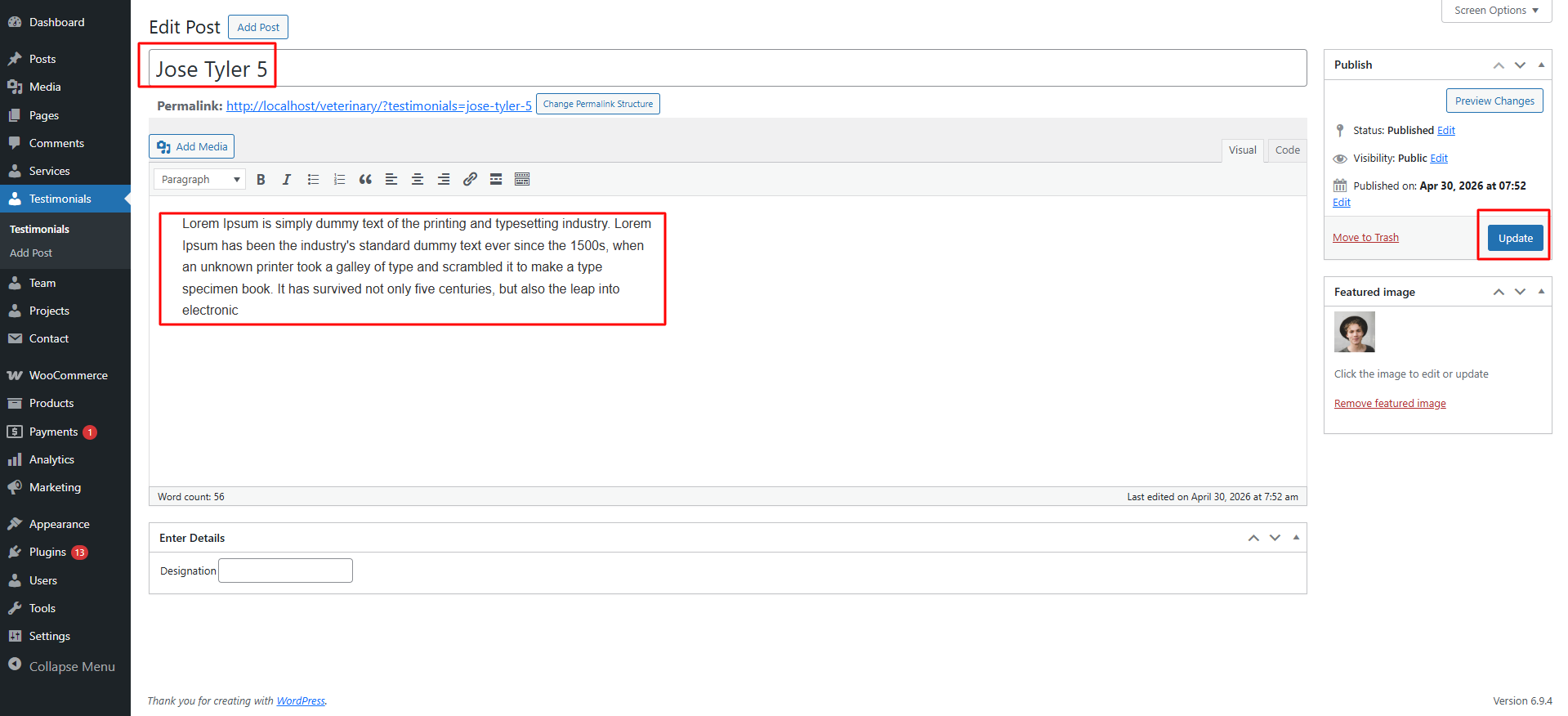The width and height of the screenshot is (1568, 716).
Task: Click the featured image thumbnail
Action: (1355, 332)
